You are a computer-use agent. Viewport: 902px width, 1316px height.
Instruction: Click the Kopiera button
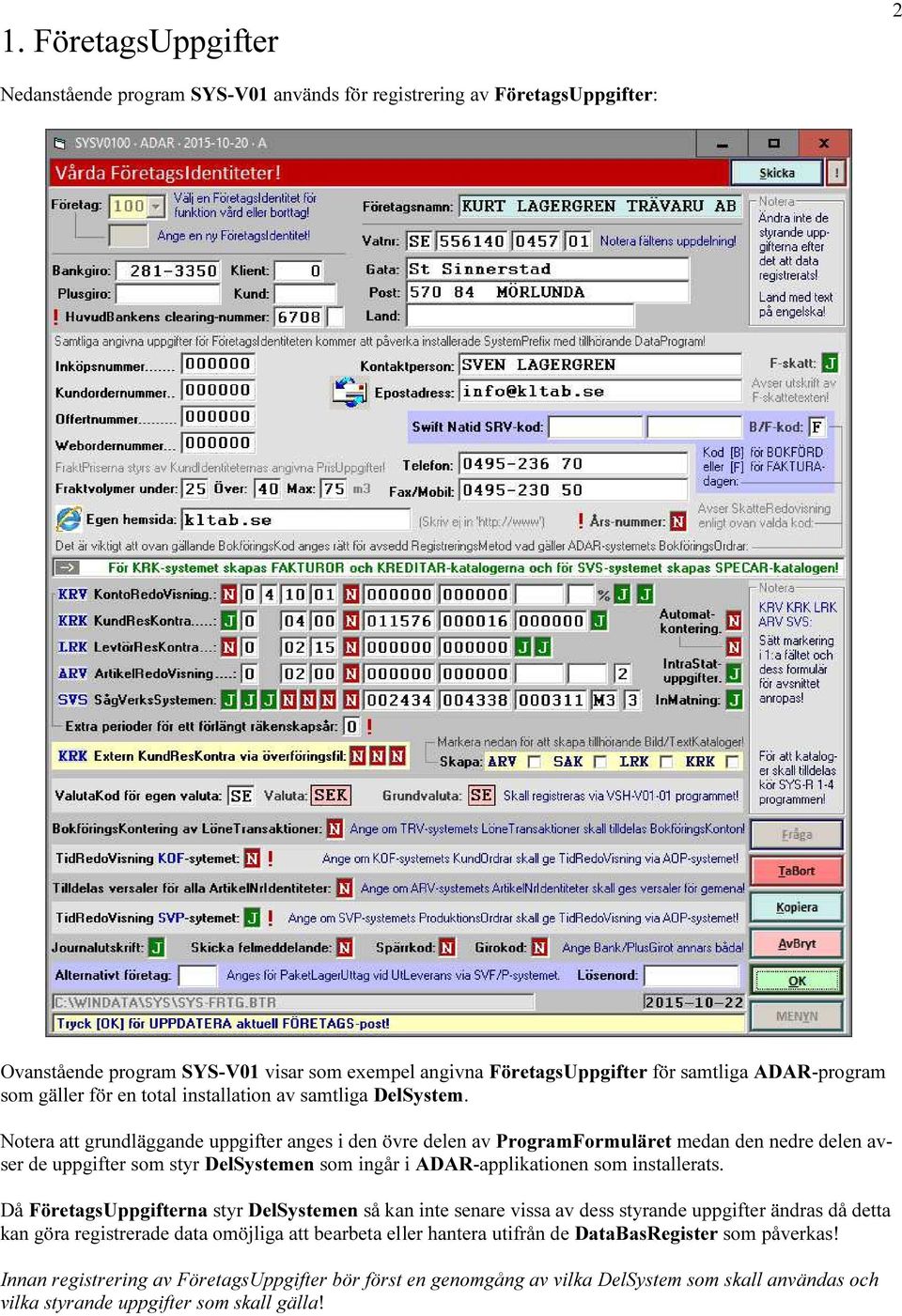tap(797, 907)
